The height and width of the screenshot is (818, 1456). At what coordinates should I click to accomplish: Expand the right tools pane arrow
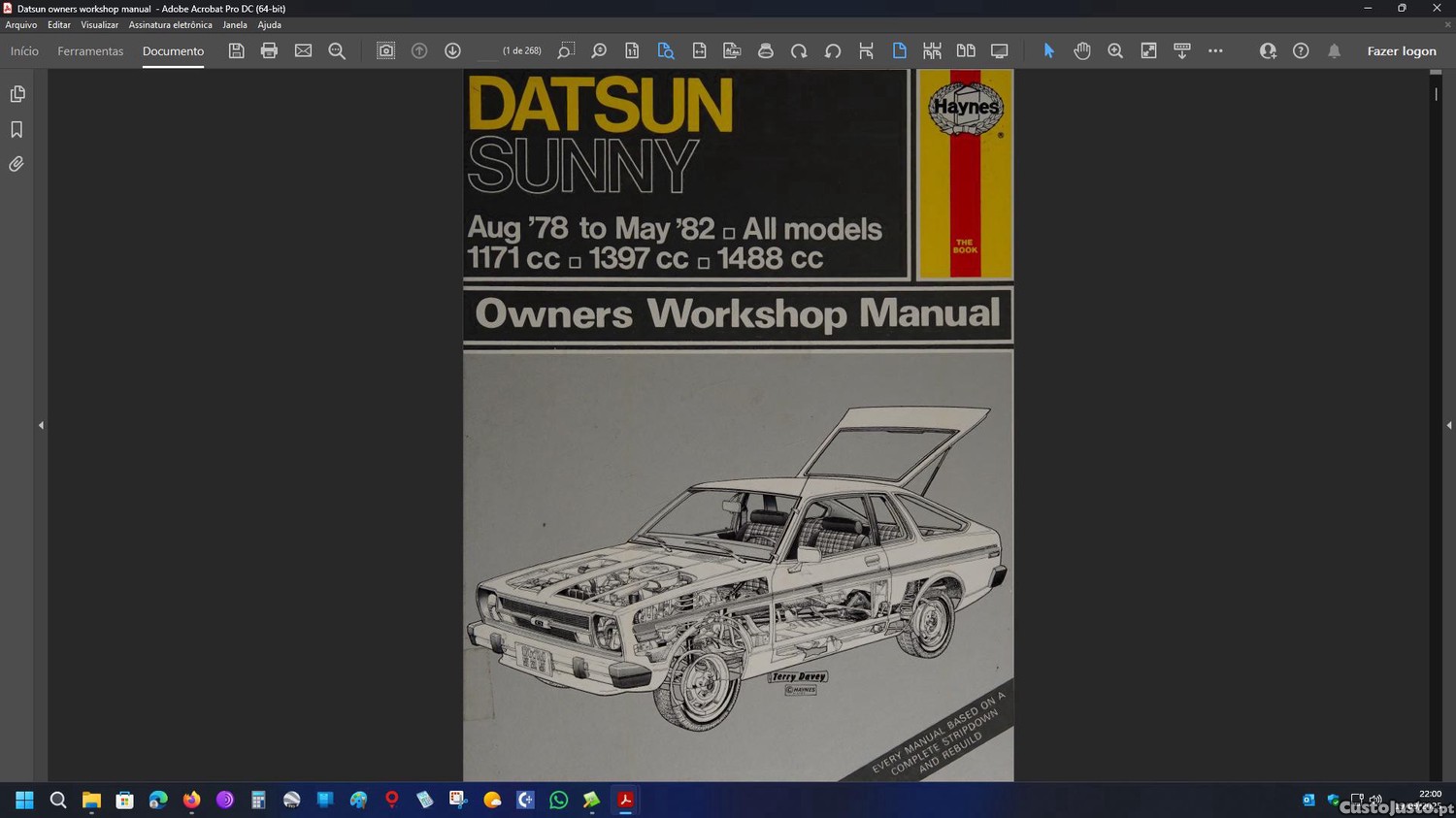(x=1448, y=425)
